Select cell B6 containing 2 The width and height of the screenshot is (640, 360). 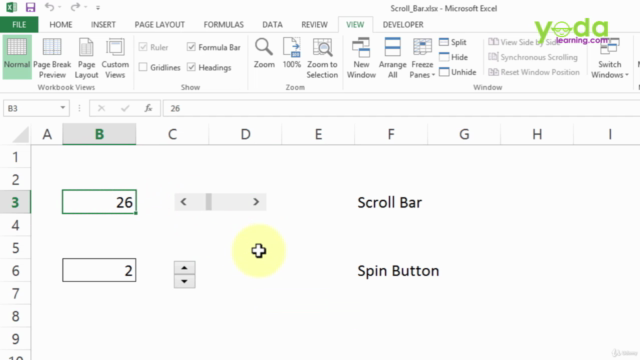pyautogui.click(x=99, y=270)
